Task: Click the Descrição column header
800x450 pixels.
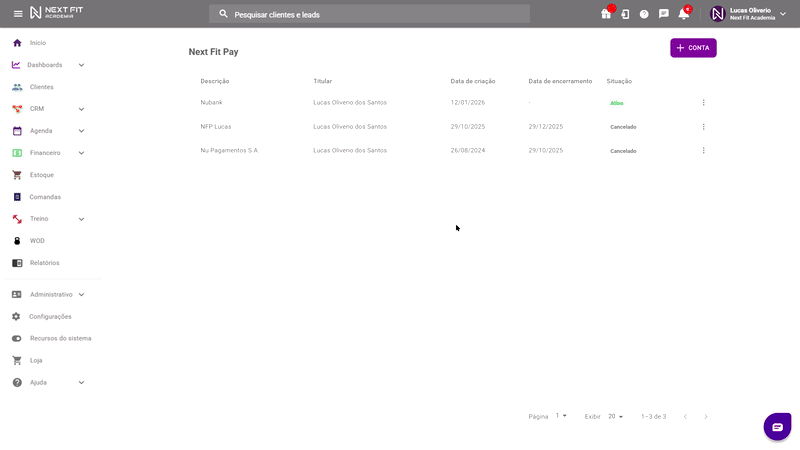Action: point(215,81)
